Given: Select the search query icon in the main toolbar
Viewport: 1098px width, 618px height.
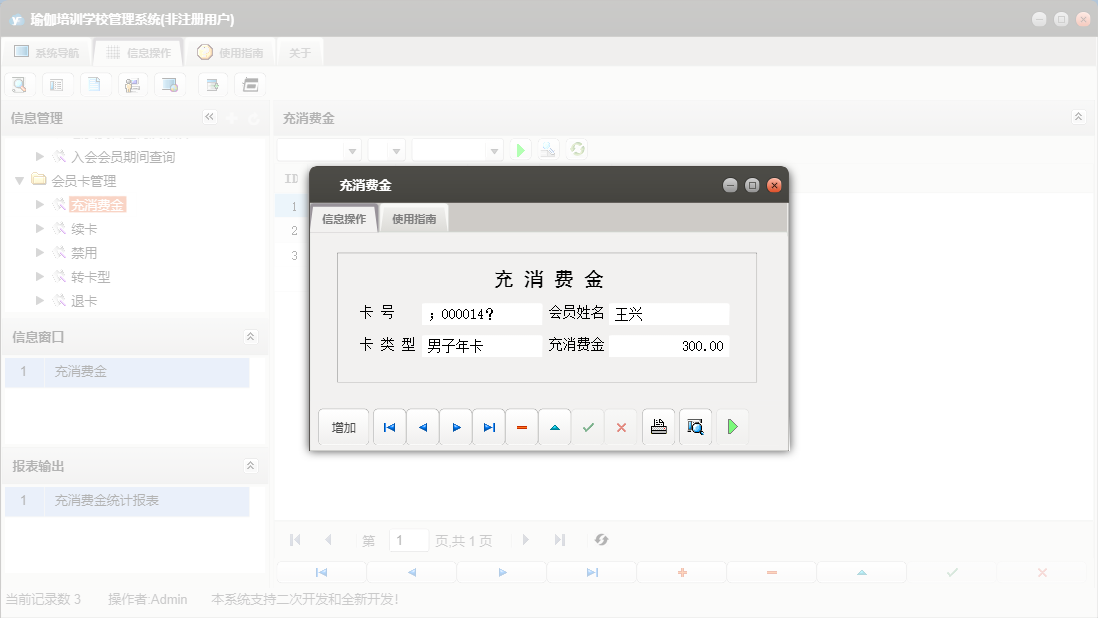Looking at the screenshot, I should (x=19, y=84).
